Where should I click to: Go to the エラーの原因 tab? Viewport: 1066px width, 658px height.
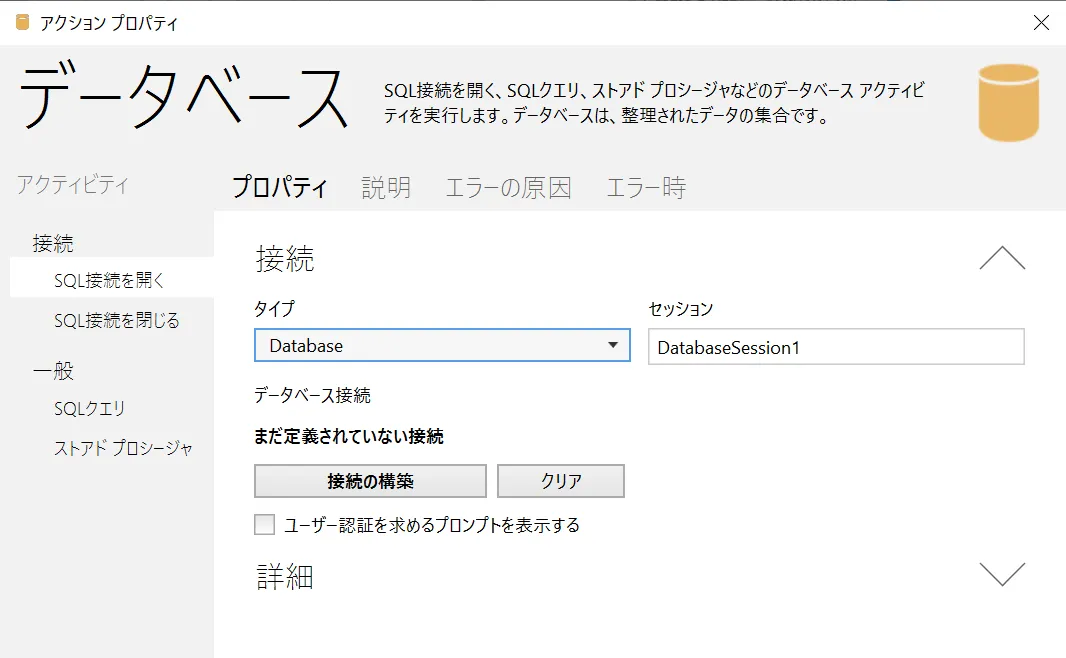508,187
